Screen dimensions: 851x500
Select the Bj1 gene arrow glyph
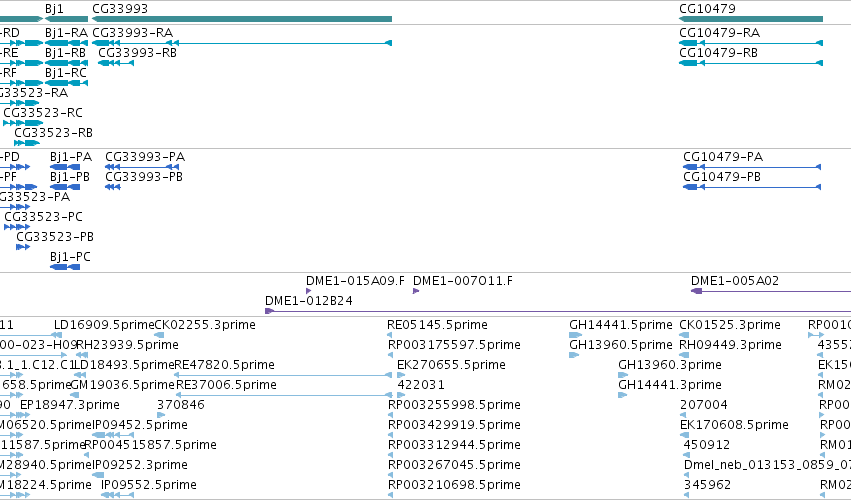coord(66,20)
